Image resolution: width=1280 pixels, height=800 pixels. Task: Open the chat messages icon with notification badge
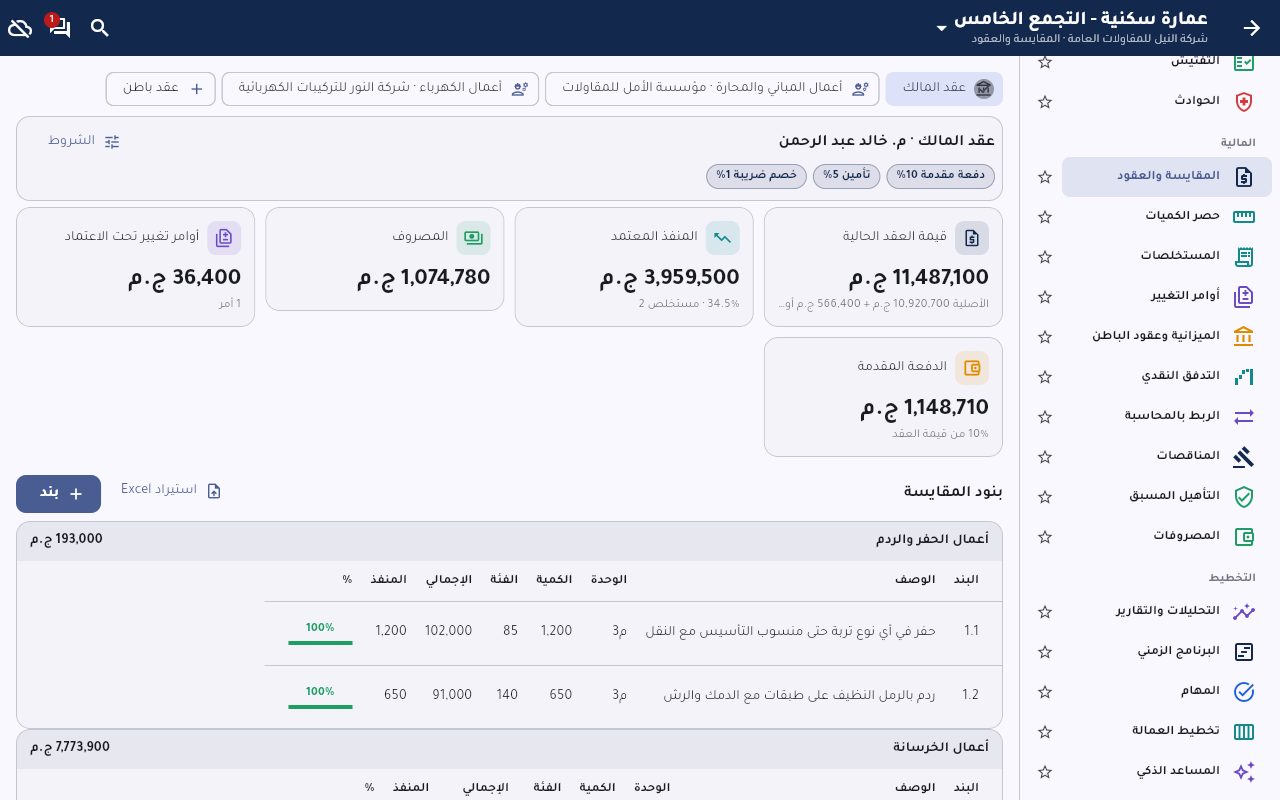[x=59, y=27]
